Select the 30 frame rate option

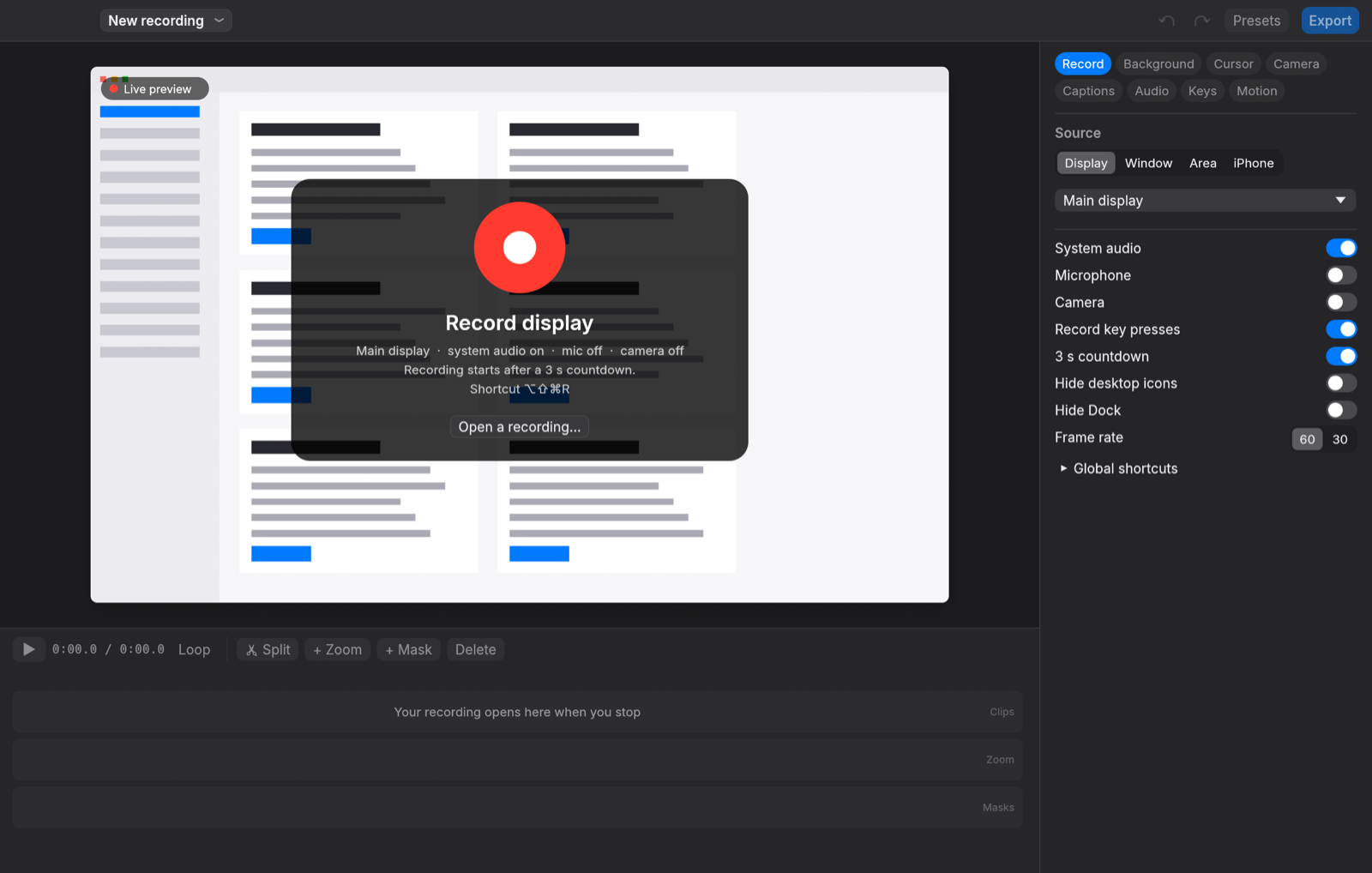pyautogui.click(x=1339, y=439)
